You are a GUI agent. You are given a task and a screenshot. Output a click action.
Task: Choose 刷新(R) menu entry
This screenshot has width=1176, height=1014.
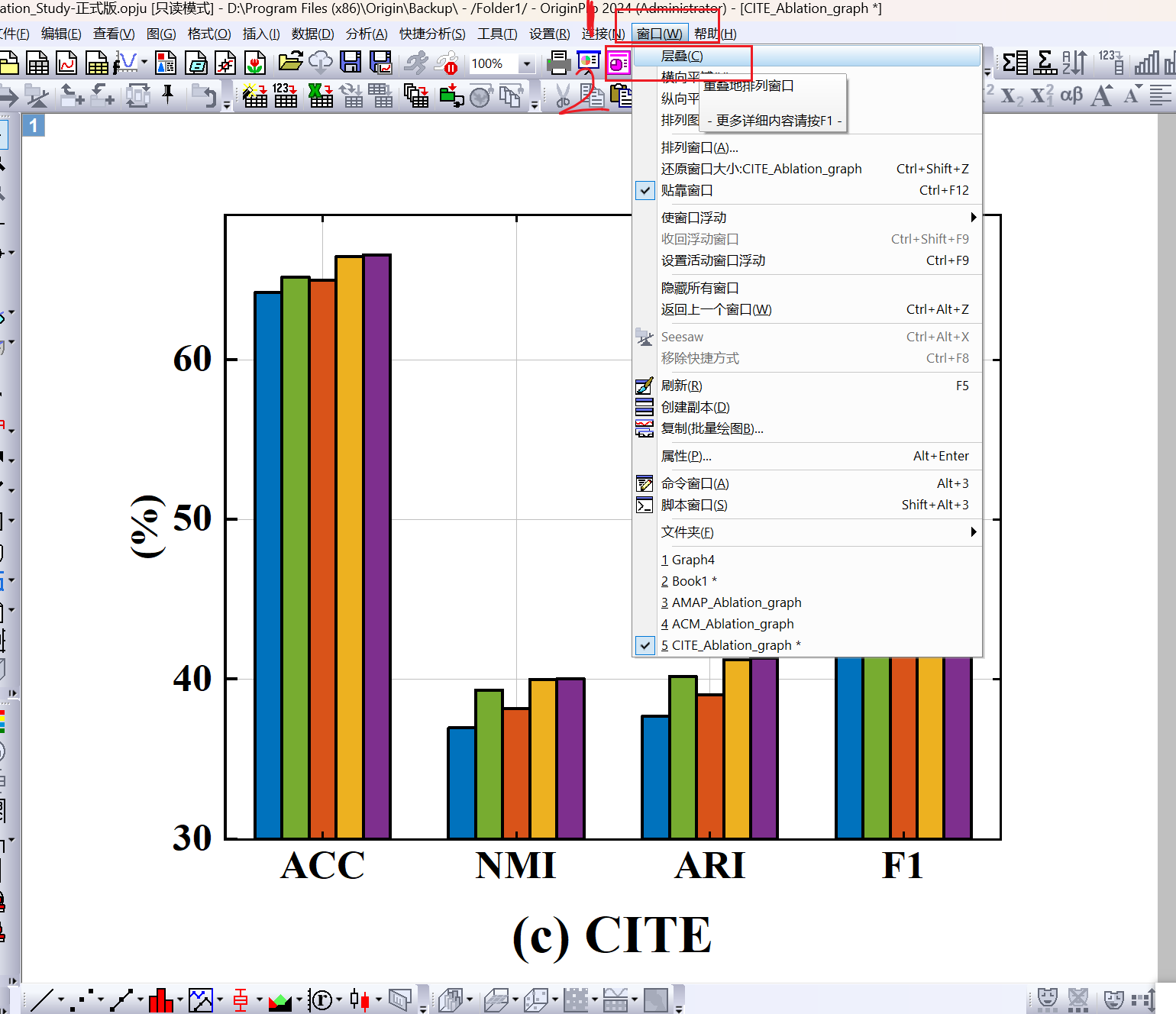click(x=807, y=386)
